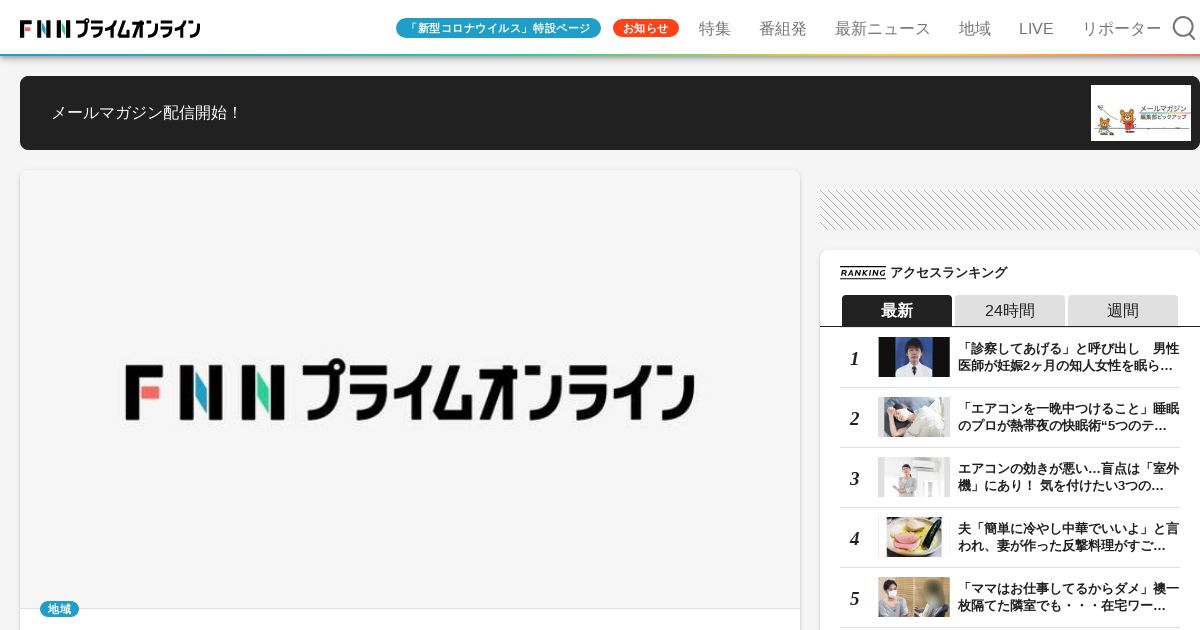Screen dimensions: 1200x630
Task: Open the rank 2 sleeping person thumbnail
Action: [914, 417]
